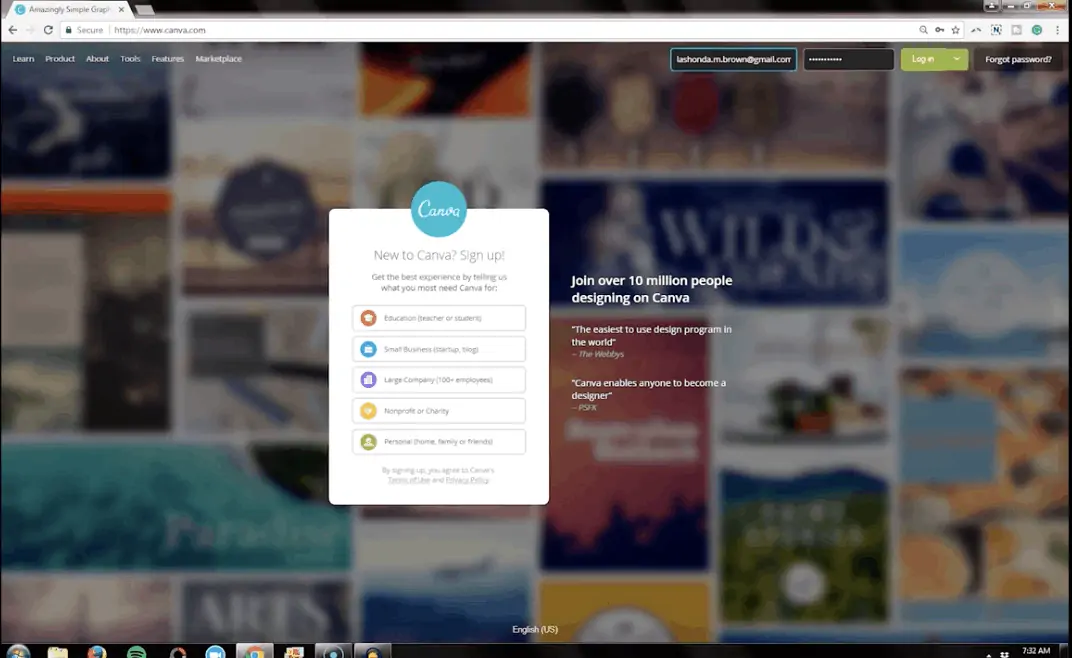Viewport: 1072px width, 658px height.
Task: Click the N extension icon in toolbar
Action: point(996,30)
